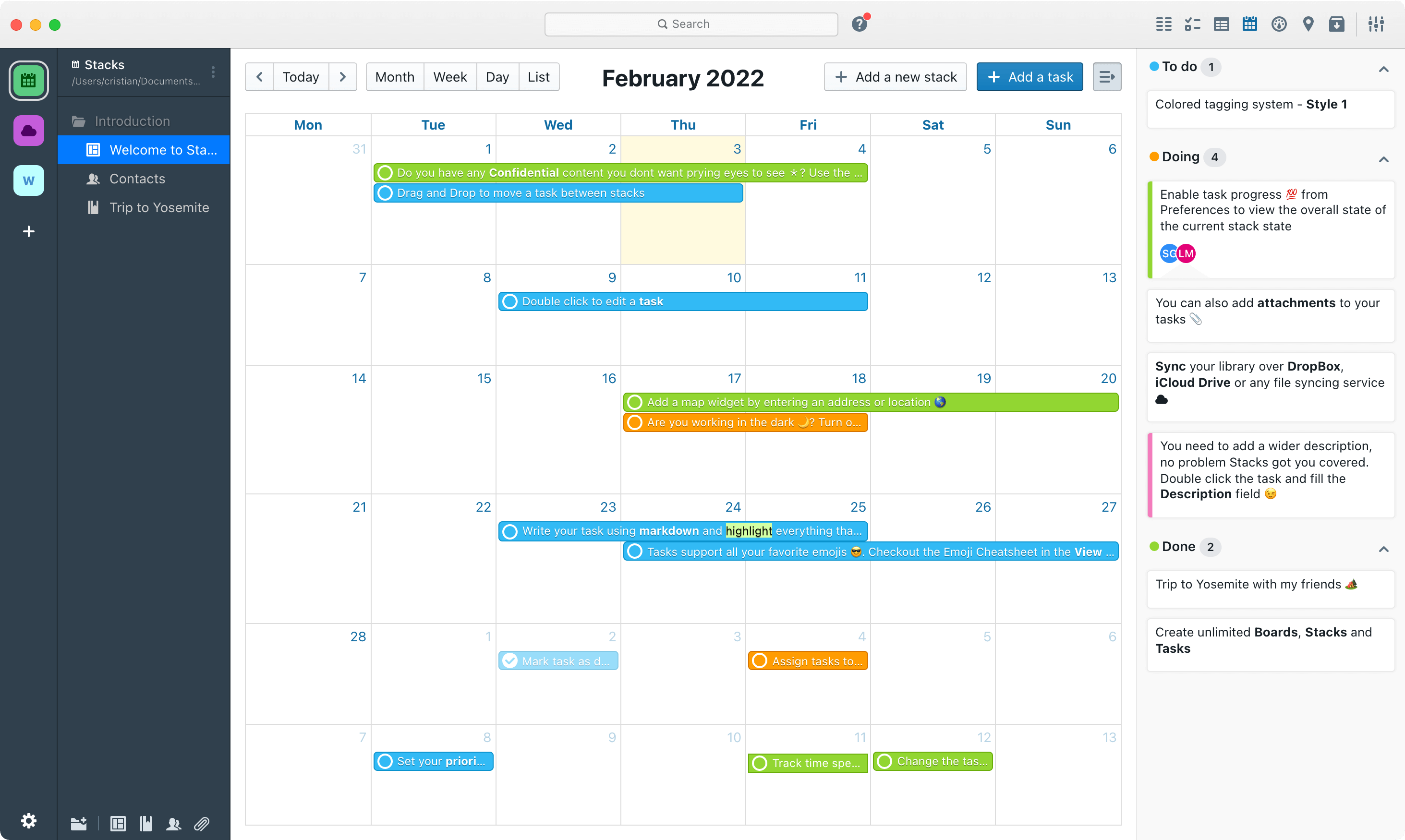Click Add a new stack

[x=896, y=77]
